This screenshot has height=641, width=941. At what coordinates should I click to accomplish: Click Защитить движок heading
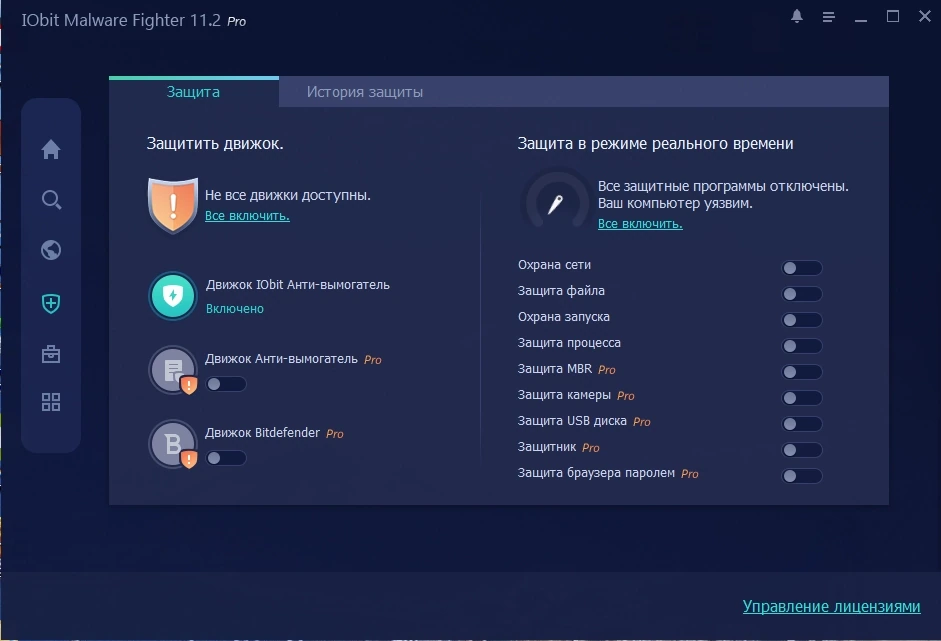[x=215, y=144]
